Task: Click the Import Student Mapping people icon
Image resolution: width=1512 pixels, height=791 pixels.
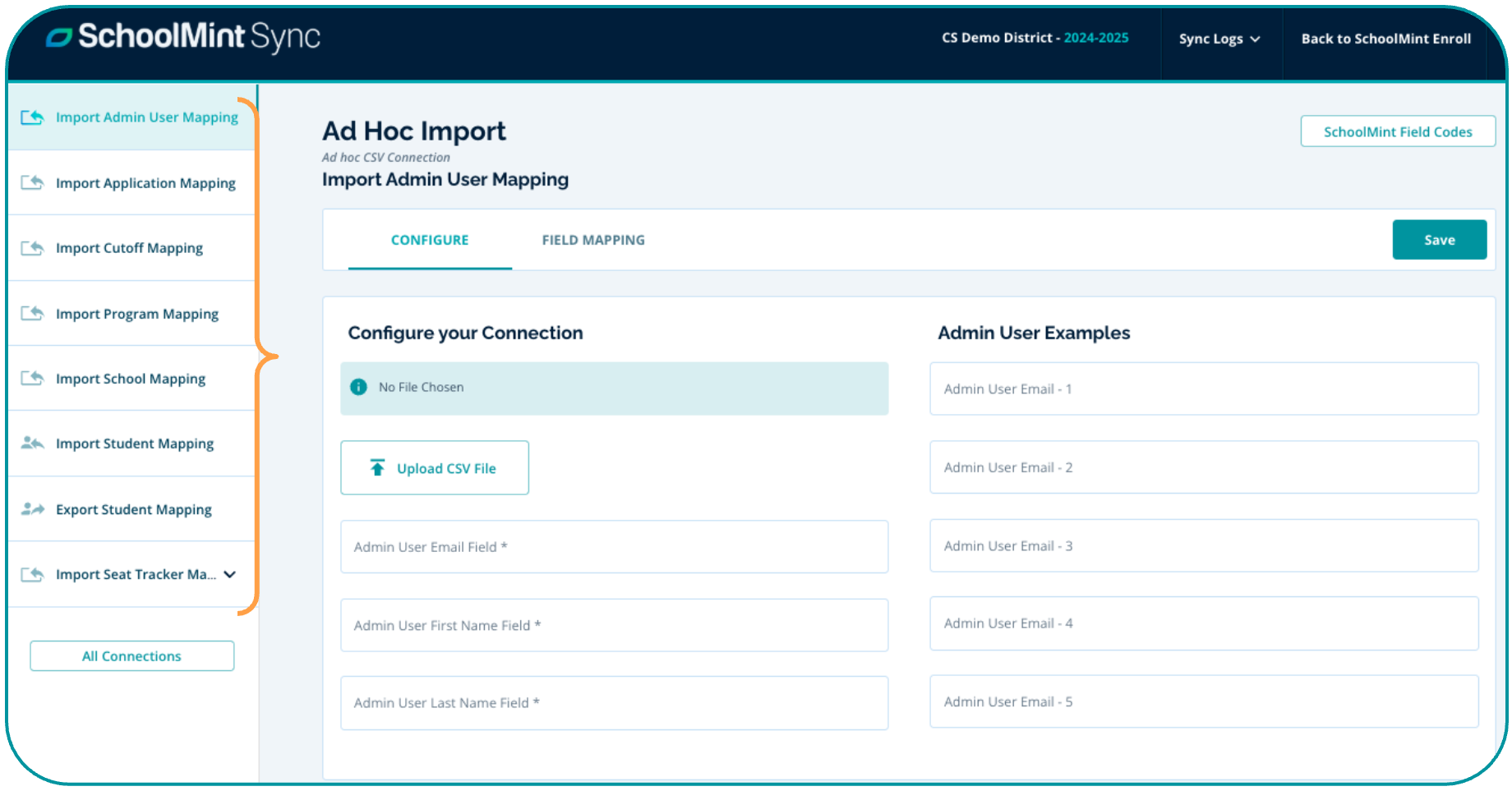Action: 32,444
